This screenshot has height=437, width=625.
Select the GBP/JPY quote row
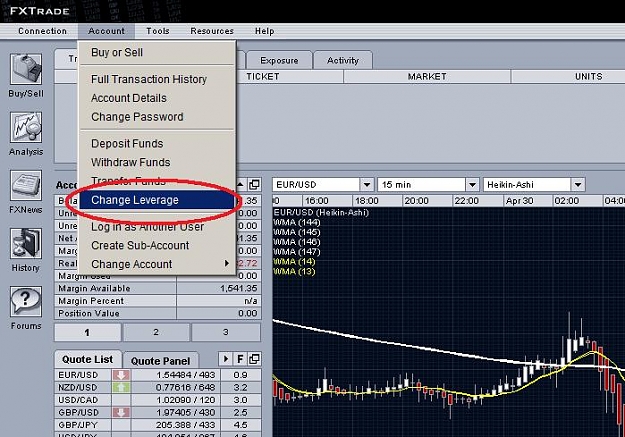(158, 425)
